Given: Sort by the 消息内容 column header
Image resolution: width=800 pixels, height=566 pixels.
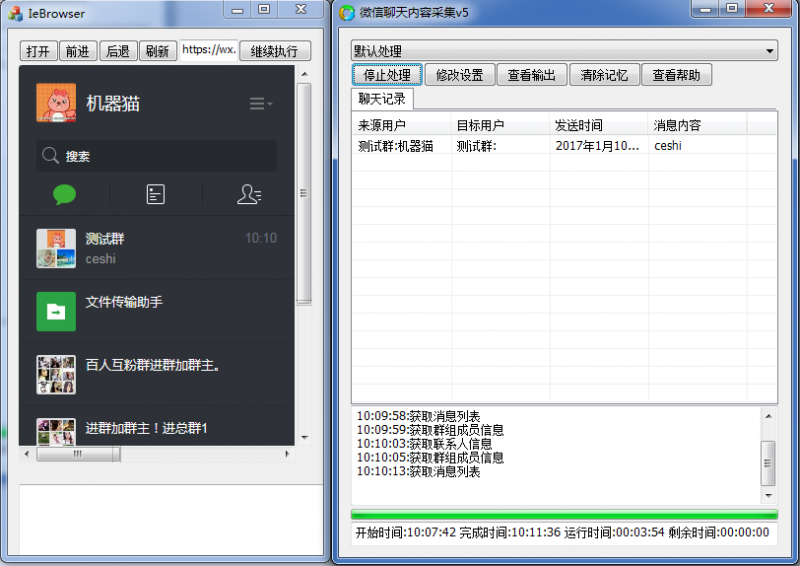Looking at the screenshot, I should [x=697, y=125].
